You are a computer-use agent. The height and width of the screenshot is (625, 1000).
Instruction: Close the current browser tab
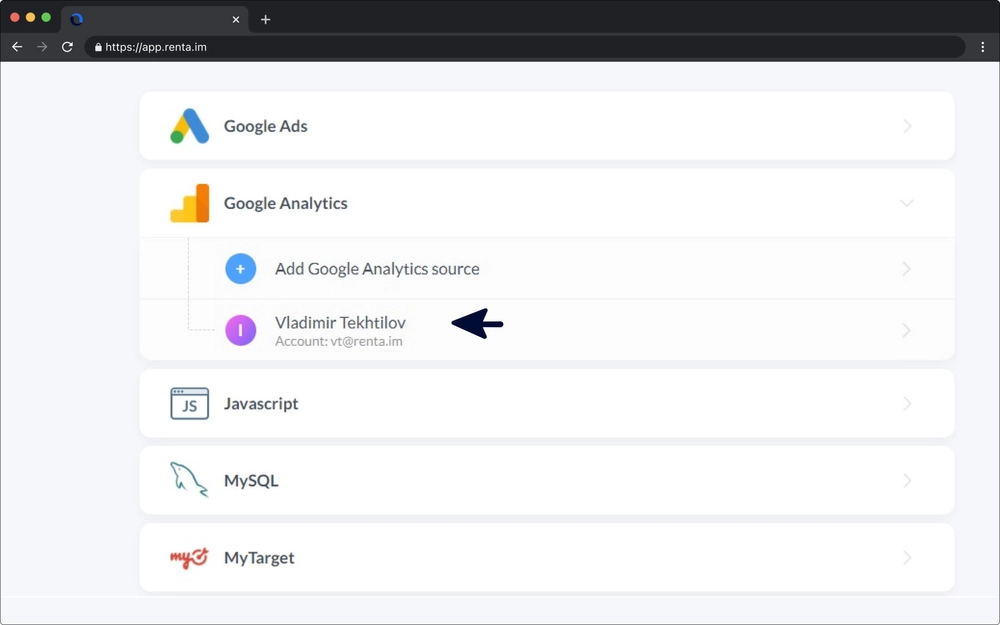[x=236, y=20]
